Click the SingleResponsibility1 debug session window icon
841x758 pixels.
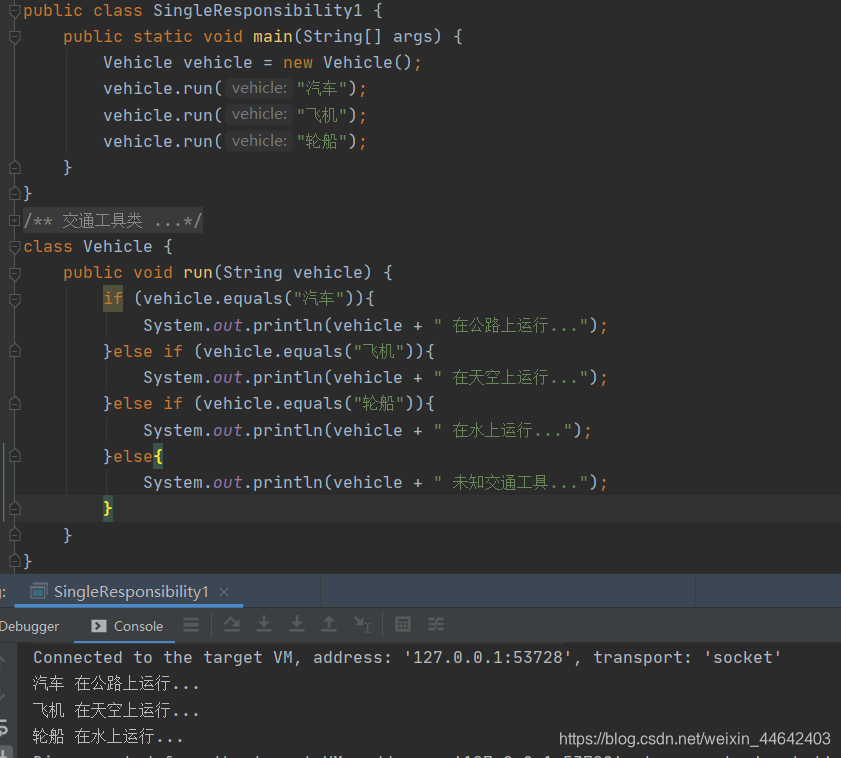tap(39, 591)
